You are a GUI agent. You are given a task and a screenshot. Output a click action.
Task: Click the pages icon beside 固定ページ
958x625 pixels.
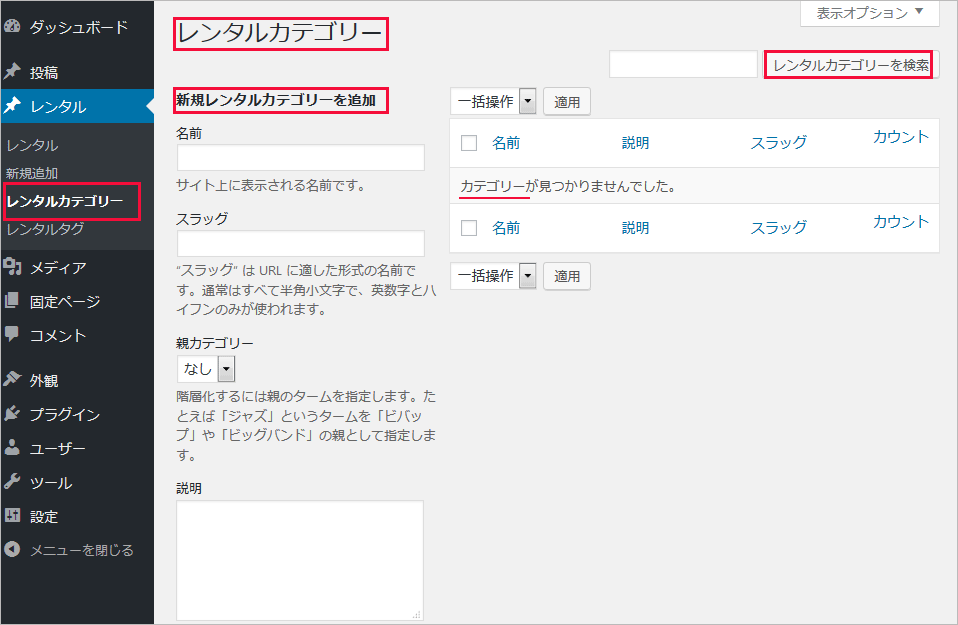tap(13, 301)
